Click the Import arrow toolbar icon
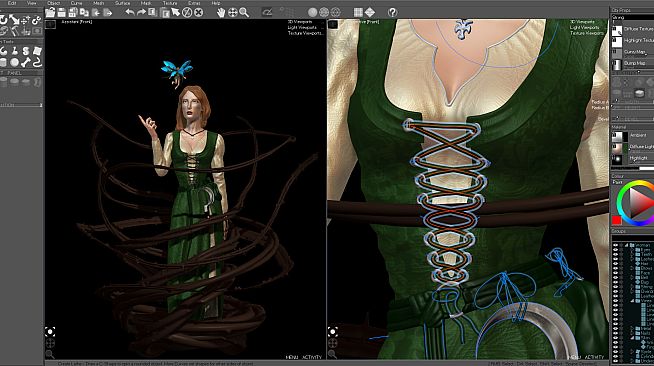This screenshot has height=366, width=654. point(96,13)
